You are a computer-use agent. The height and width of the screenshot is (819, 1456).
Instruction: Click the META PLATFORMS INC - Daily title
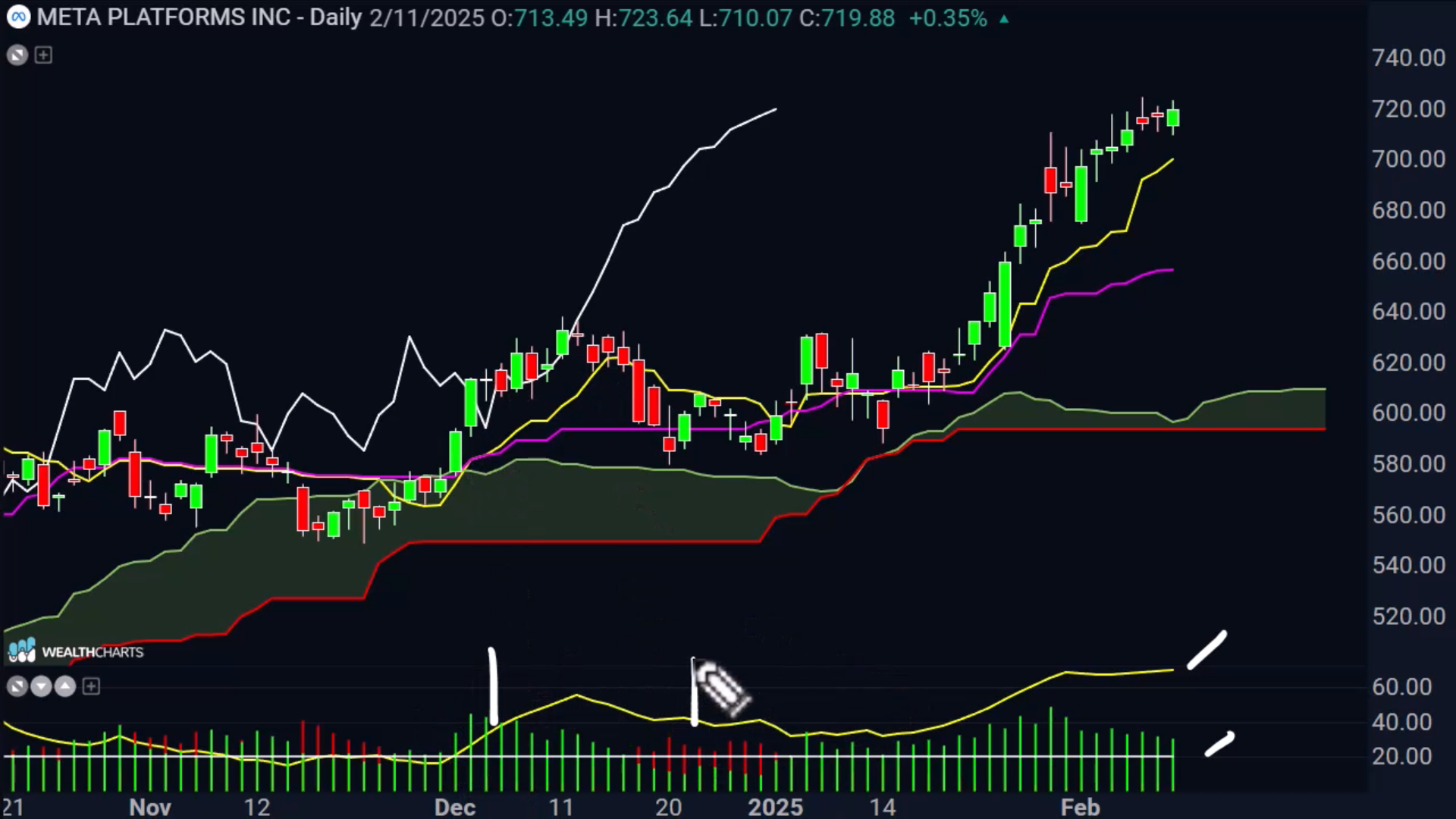(x=199, y=17)
